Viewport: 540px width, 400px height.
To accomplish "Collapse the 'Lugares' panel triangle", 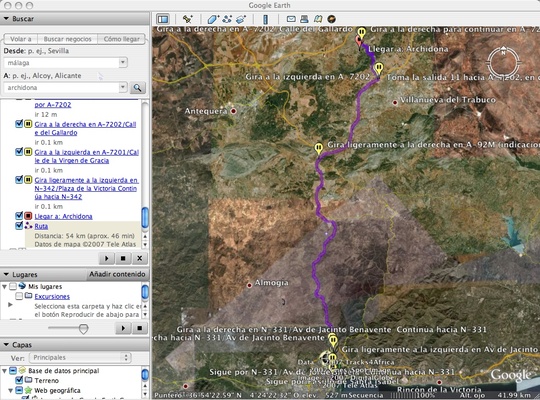I will click(x=6, y=274).
